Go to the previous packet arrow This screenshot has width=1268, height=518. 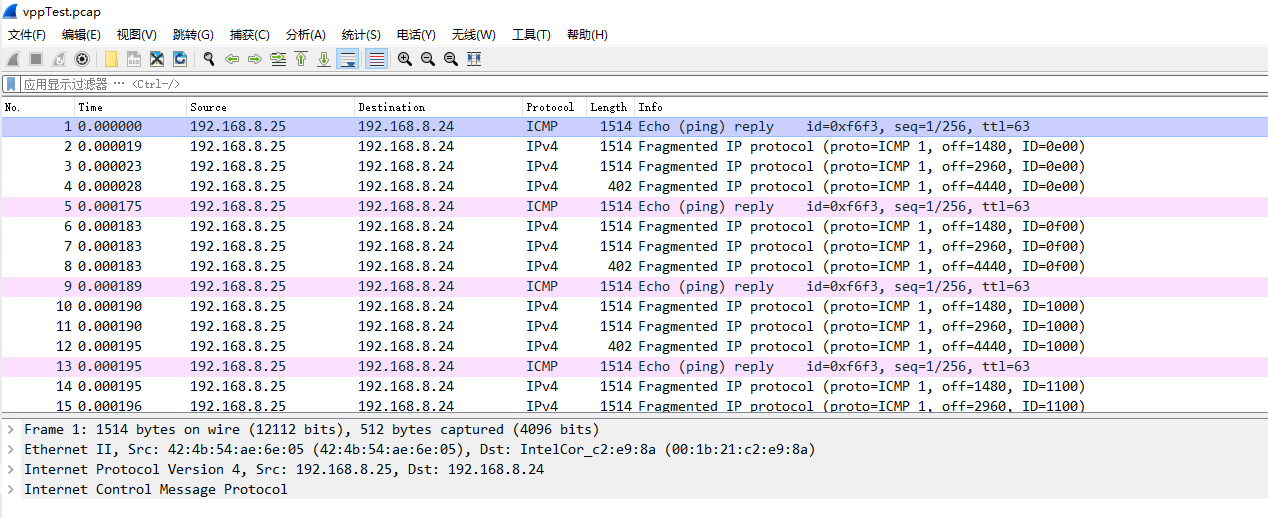[x=232, y=59]
